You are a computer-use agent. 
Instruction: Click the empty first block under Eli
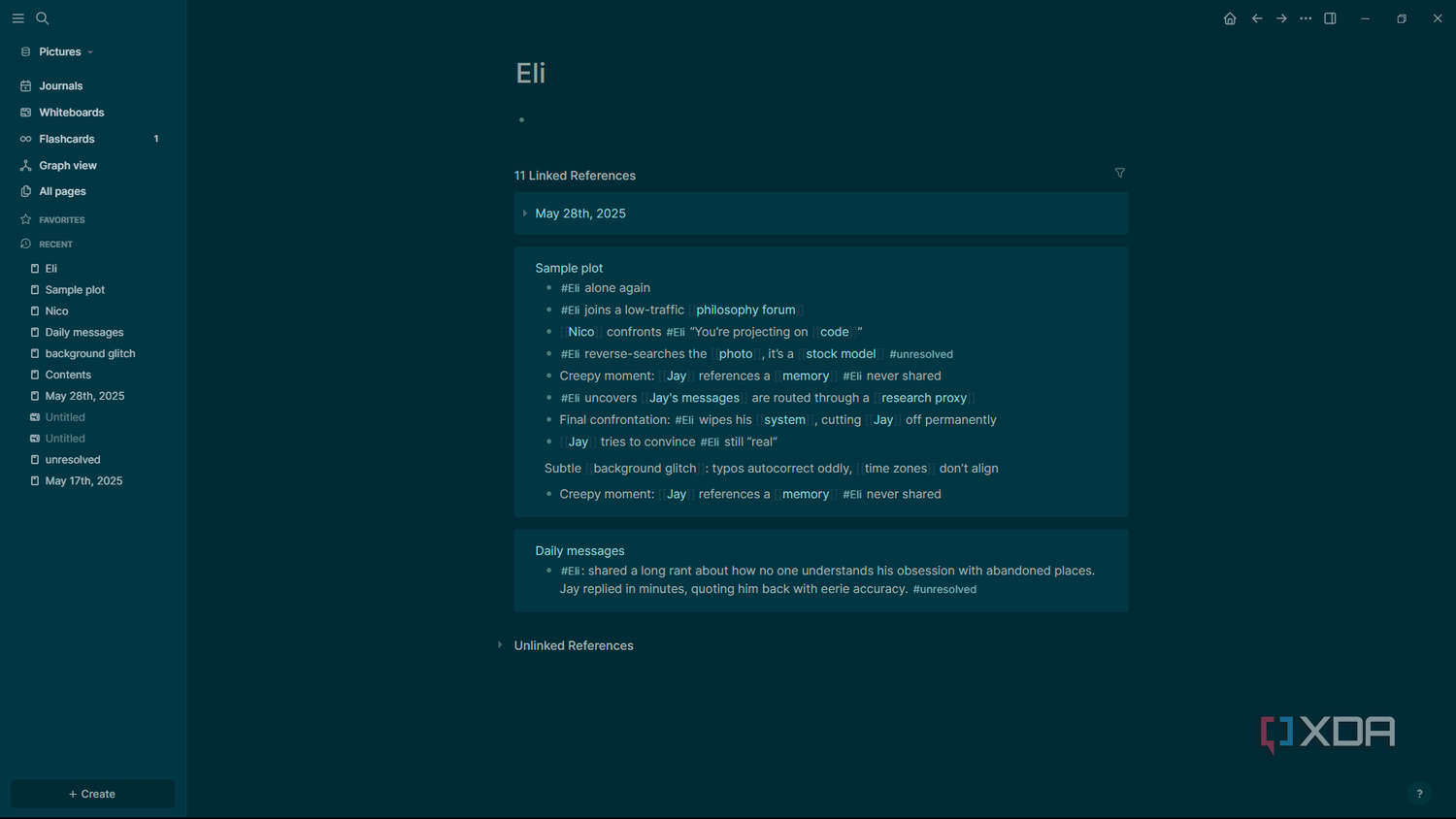click(820, 120)
